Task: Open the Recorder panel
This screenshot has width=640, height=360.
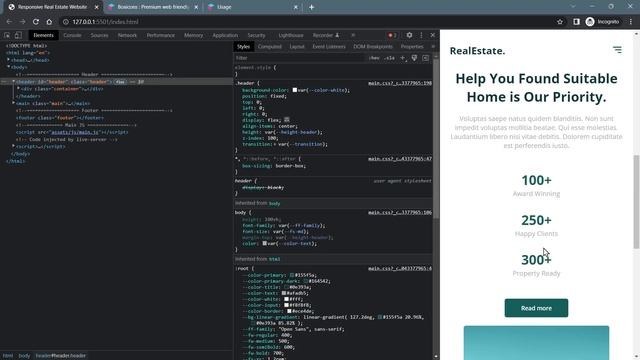Action: (326, 36)
